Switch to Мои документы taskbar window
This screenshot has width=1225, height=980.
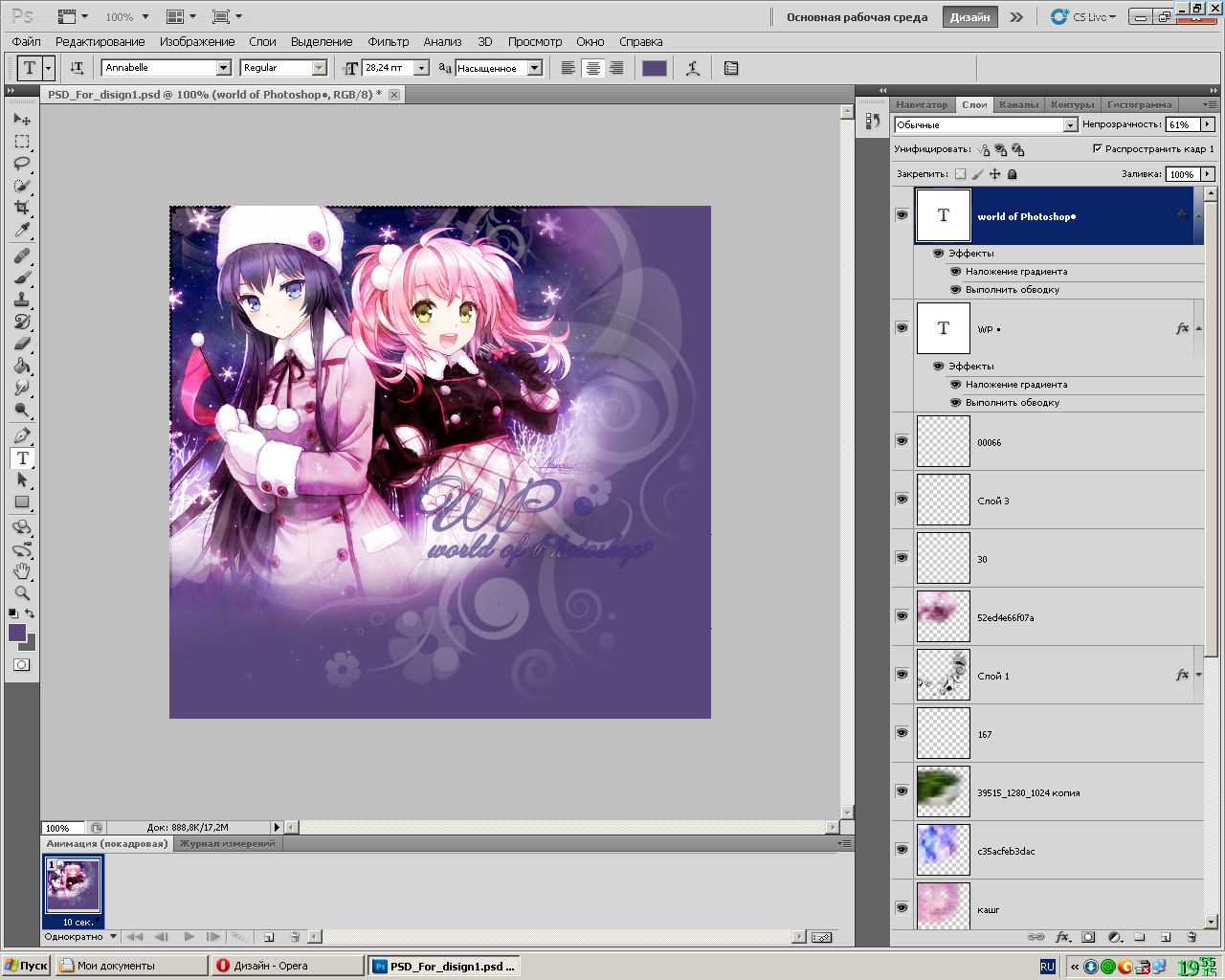131,966
